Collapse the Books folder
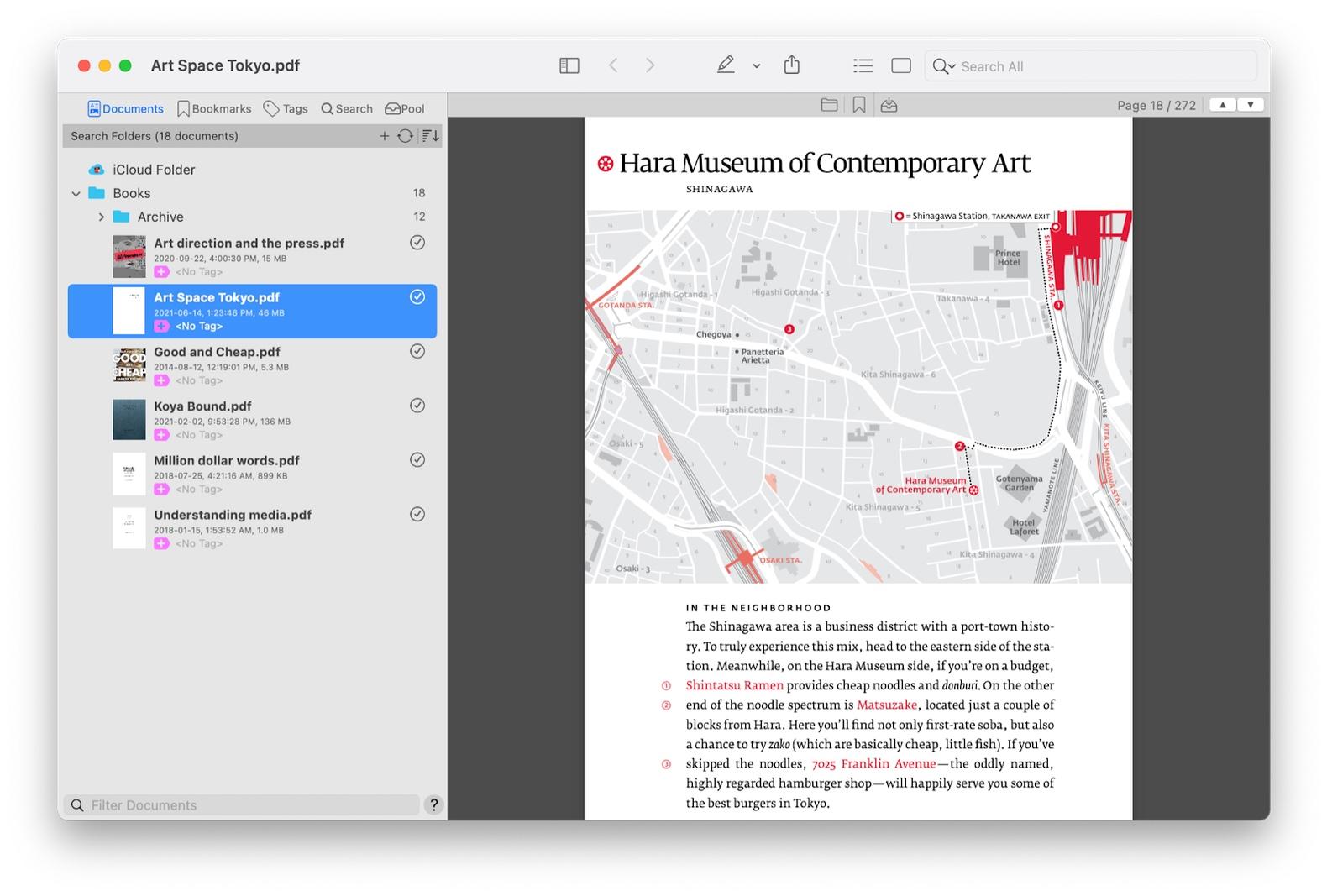 (x=76, y=193)
